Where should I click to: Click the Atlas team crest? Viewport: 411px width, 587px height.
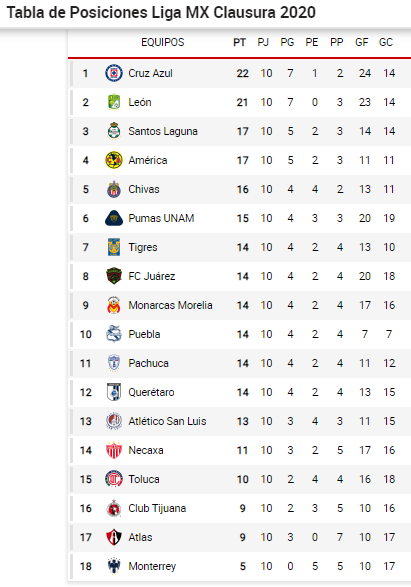point(114,537)
